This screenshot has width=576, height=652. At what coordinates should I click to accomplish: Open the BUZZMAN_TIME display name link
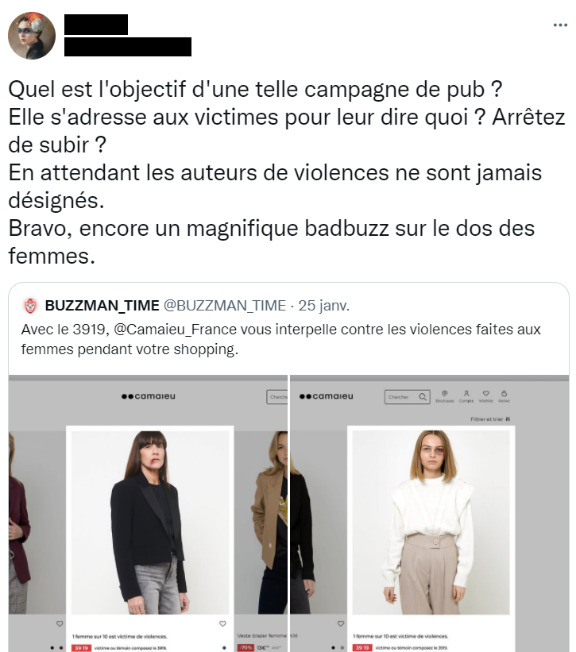(x=102, y=306)
